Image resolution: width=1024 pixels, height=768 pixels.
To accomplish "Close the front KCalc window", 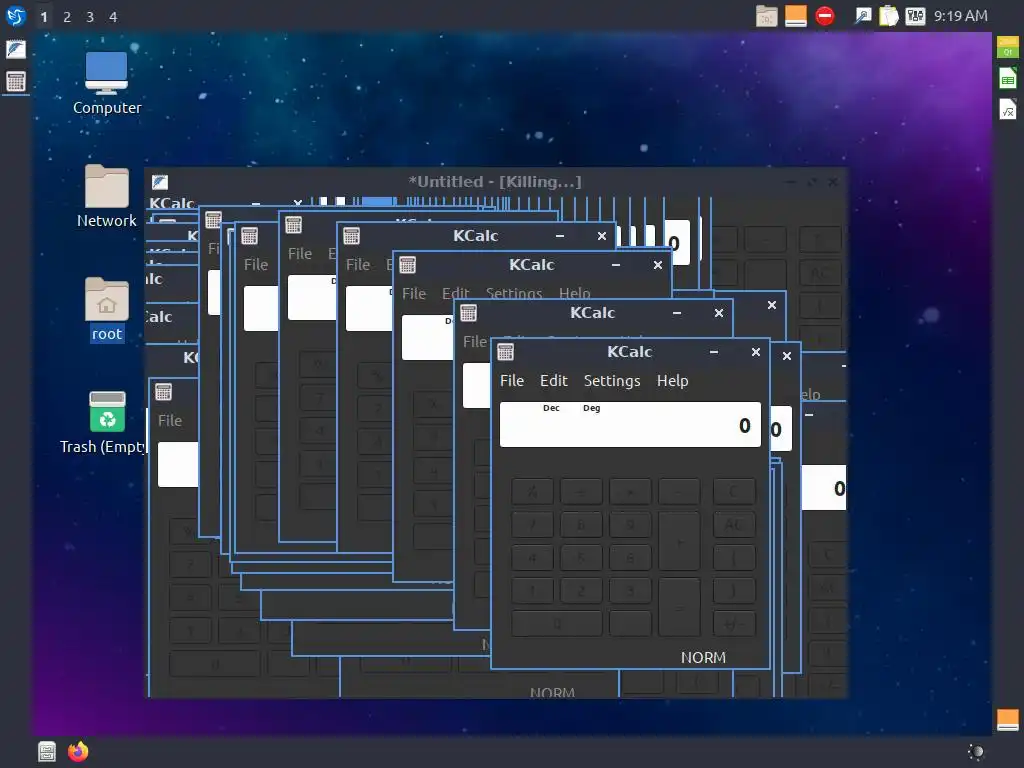I will coord(756,352).
